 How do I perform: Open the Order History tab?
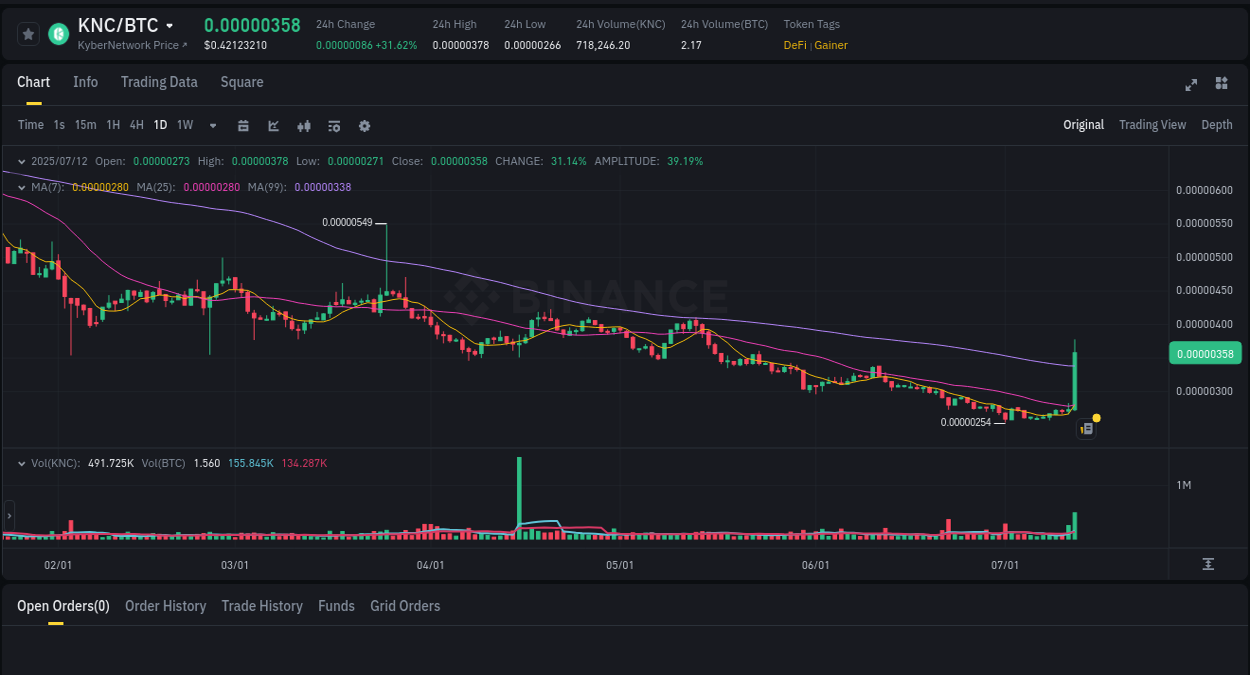coord(165,606)
